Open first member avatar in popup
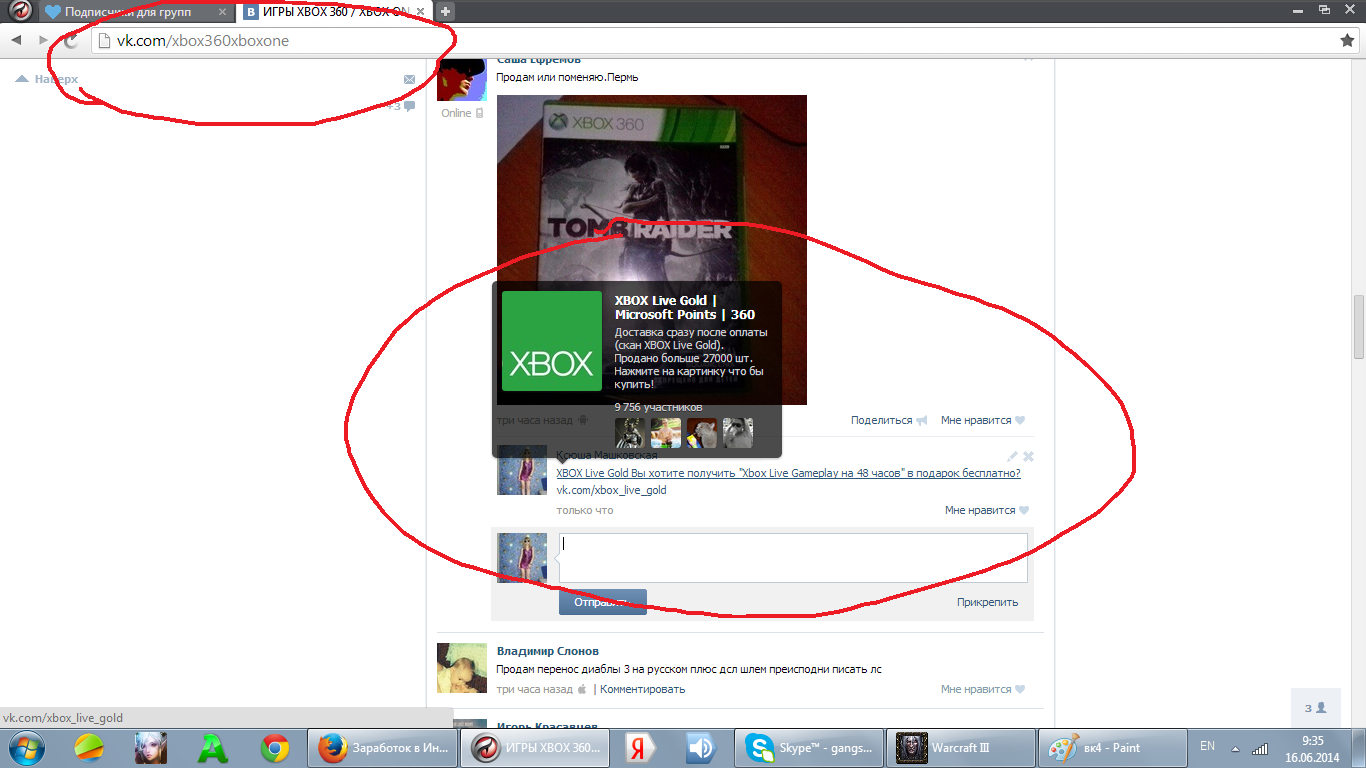This screenshot has height=768, width=1366. click(630, 433)
